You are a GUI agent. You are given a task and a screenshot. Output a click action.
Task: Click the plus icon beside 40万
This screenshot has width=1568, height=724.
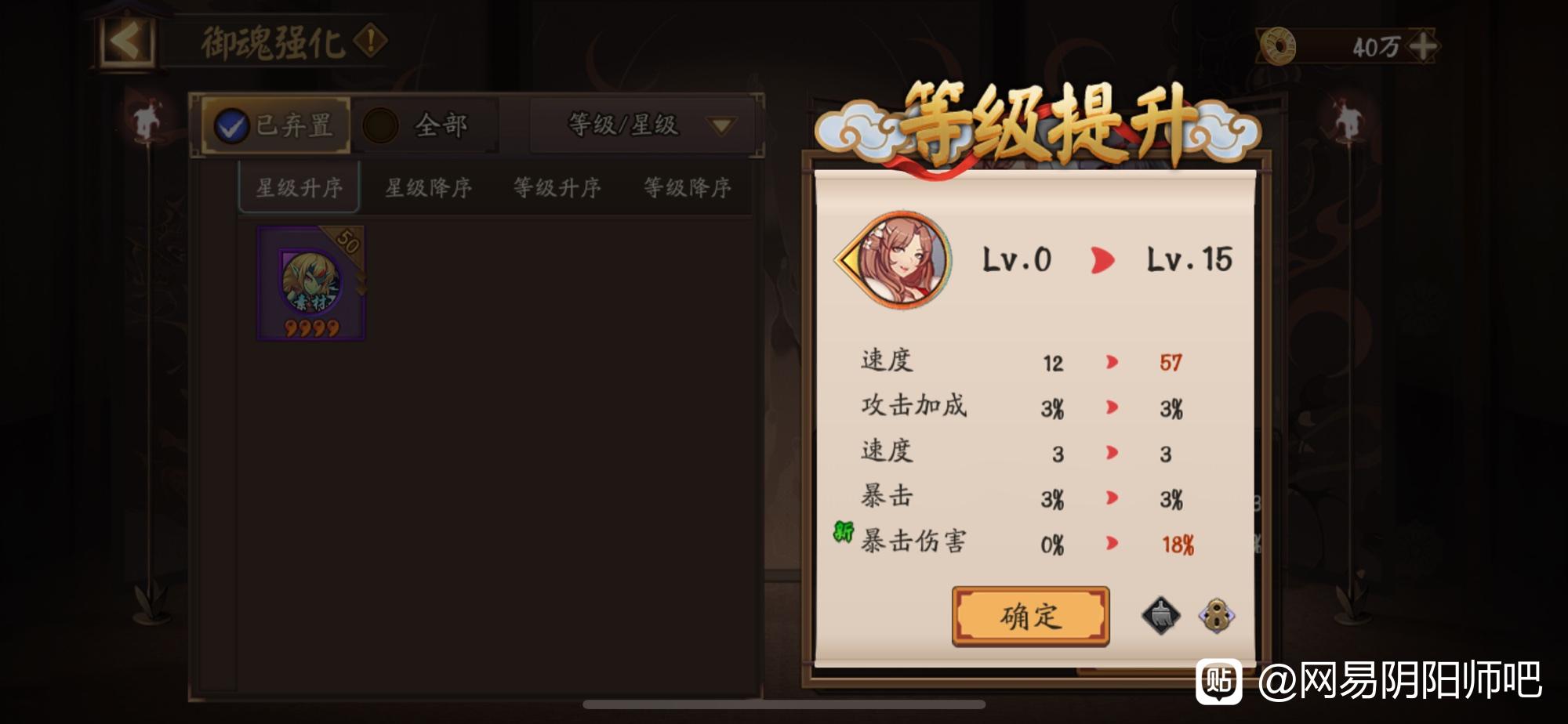click(1422, 46)
